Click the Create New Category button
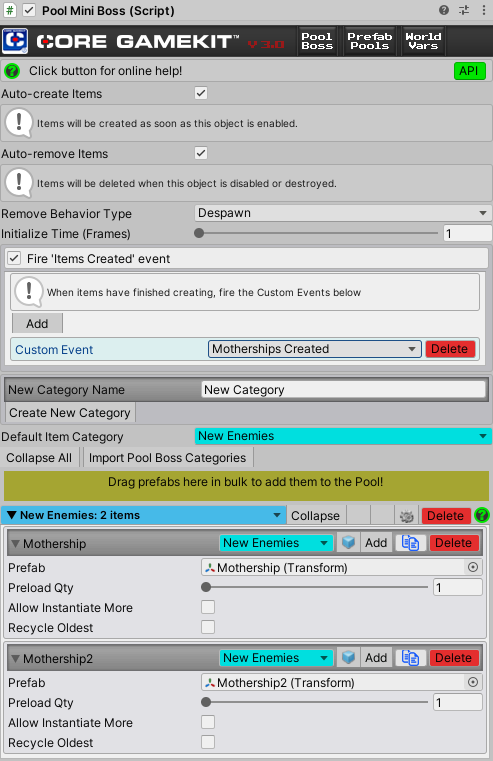Viewport: 493px width, 761px height. (70, 413)
